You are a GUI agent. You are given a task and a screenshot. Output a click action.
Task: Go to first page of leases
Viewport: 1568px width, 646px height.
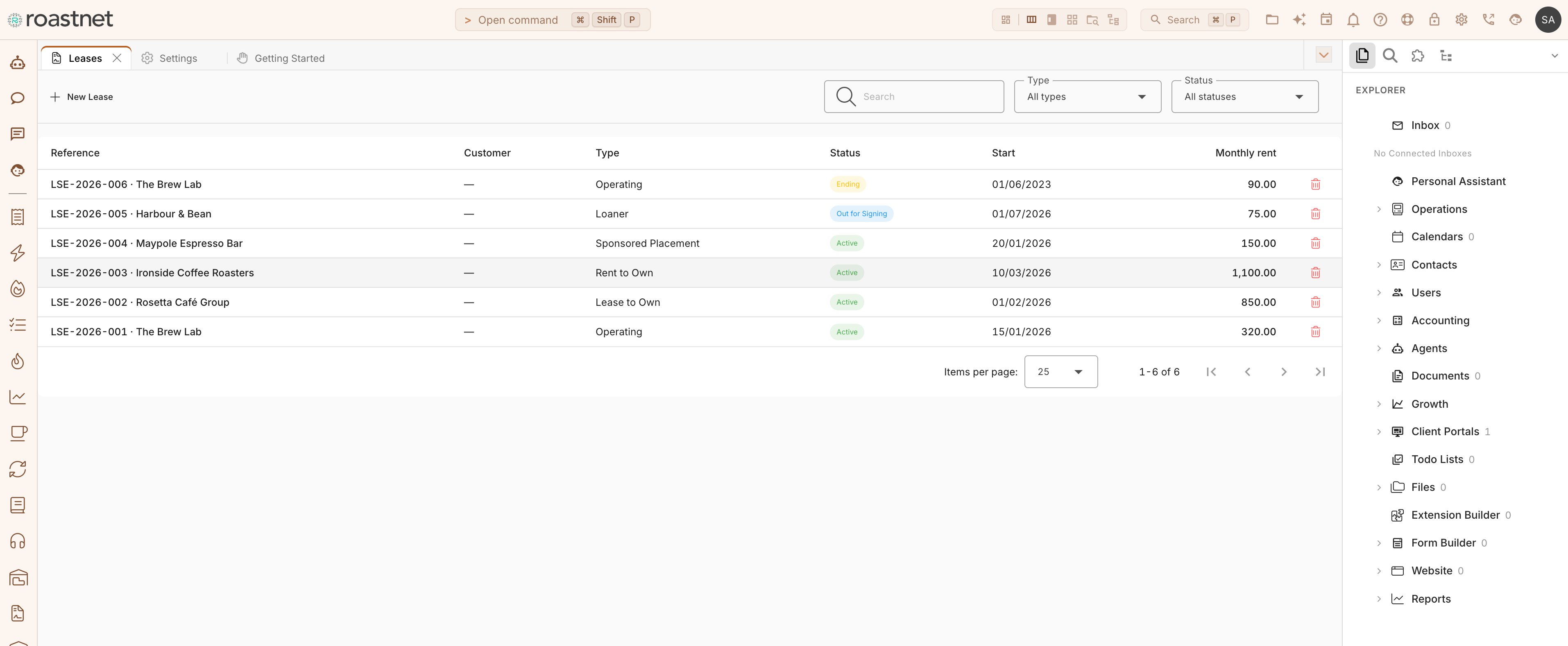point(1211,372)
